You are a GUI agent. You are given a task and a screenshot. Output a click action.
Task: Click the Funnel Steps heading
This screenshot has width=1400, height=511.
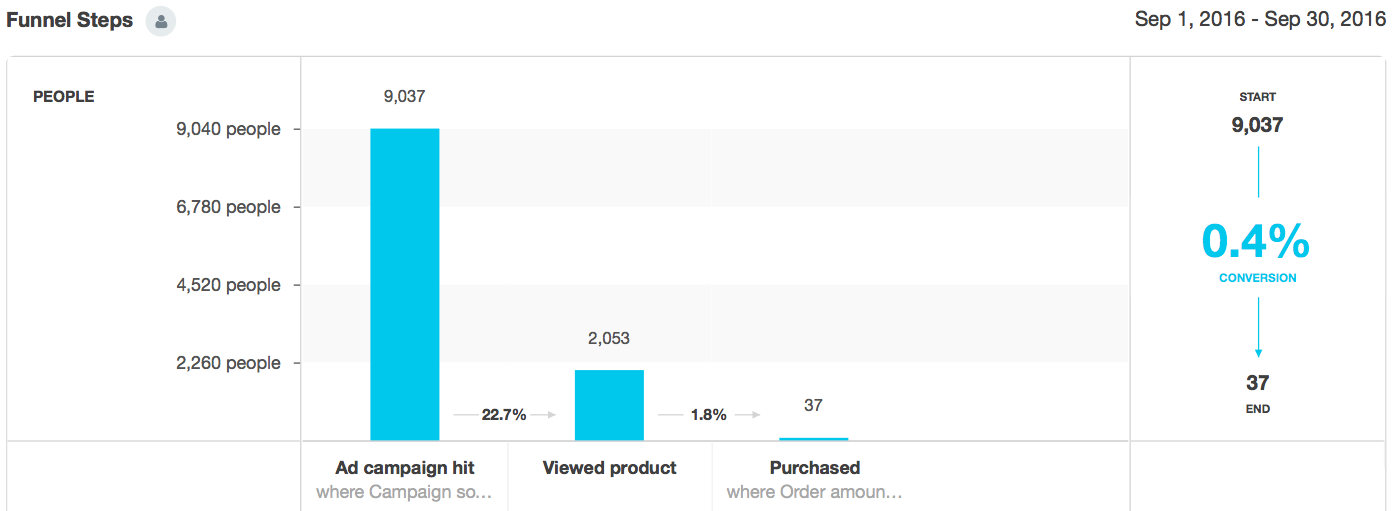click(x=69, y=21)
